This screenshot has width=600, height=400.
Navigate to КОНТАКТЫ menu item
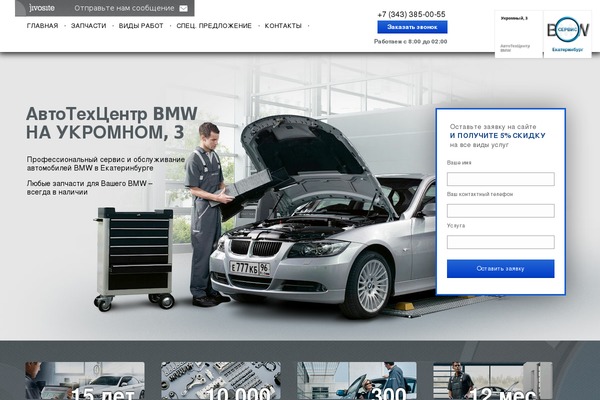point(283,26)
